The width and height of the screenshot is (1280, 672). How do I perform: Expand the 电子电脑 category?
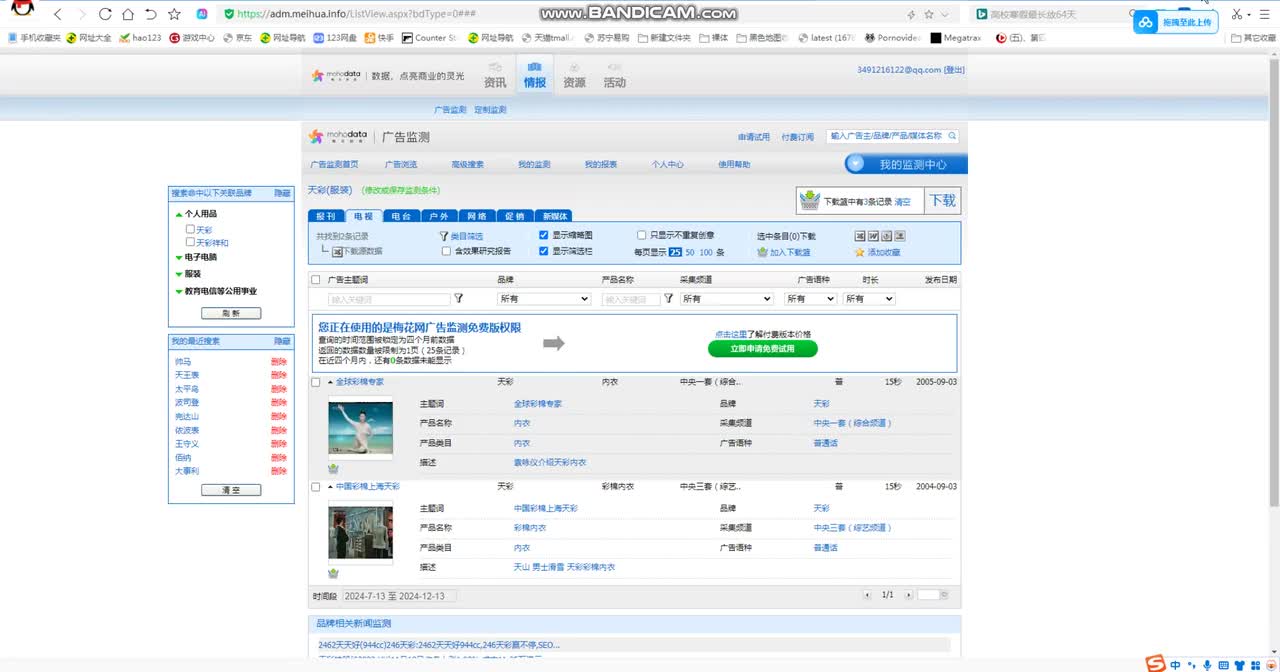(x=179, y=257)
